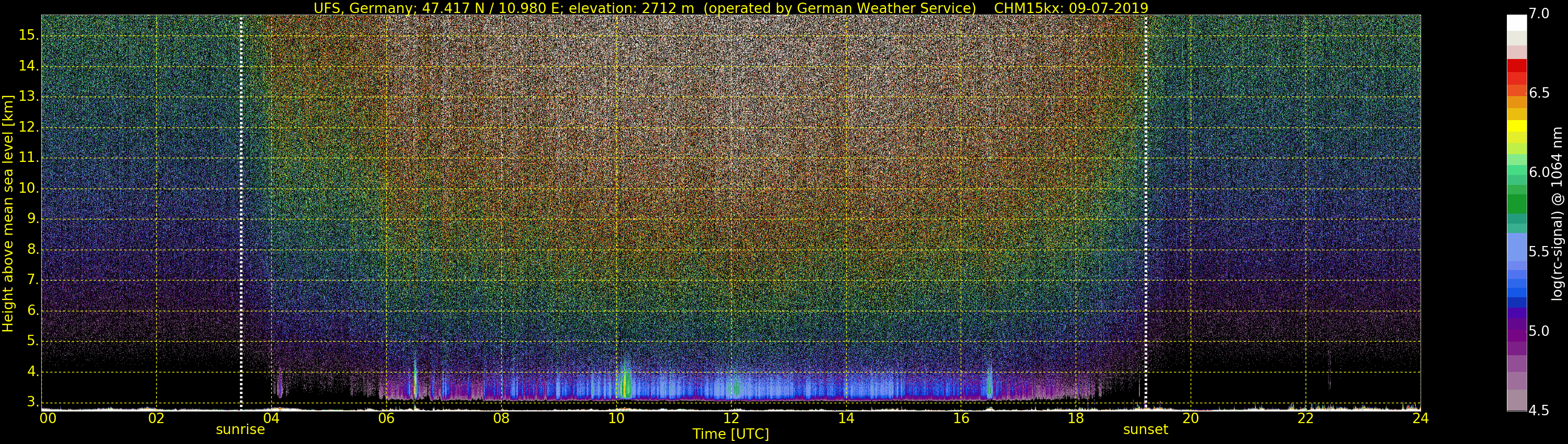
Task: Click the "sunrise" label under the time axis
Action: pyautogui.click(x=240, y=429)
